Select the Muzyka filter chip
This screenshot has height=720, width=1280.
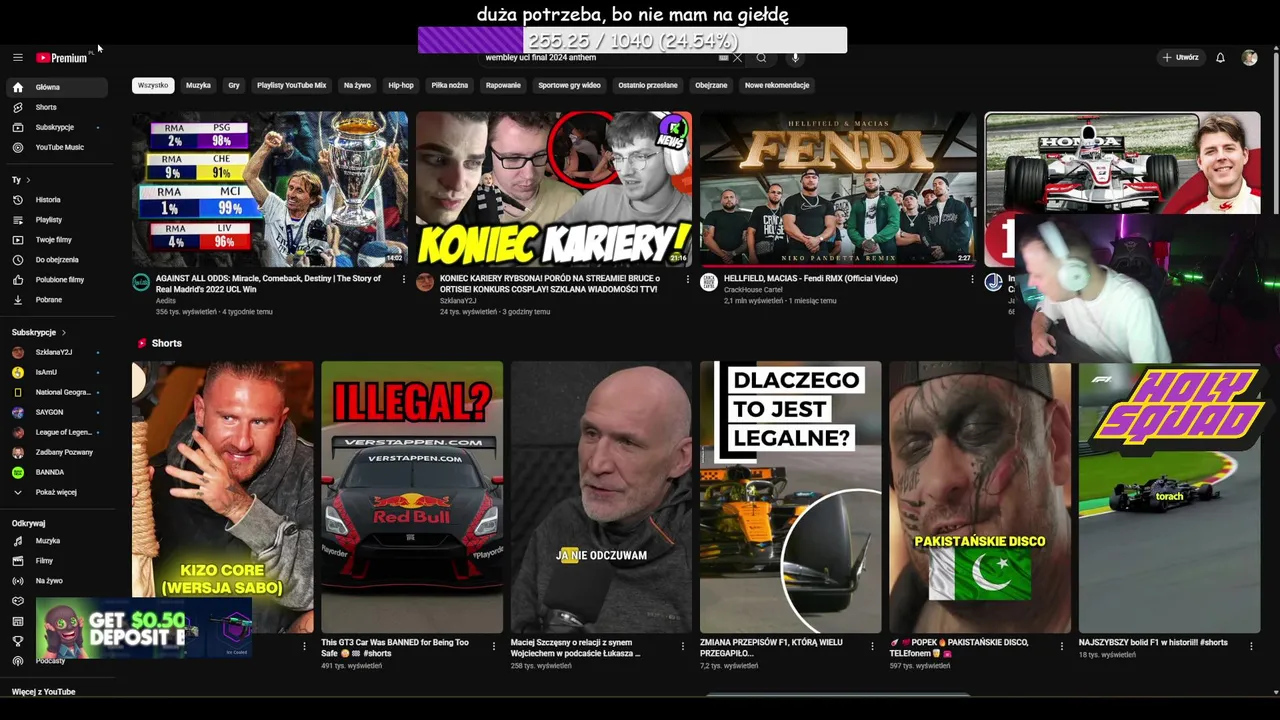(x=198, y=86)
